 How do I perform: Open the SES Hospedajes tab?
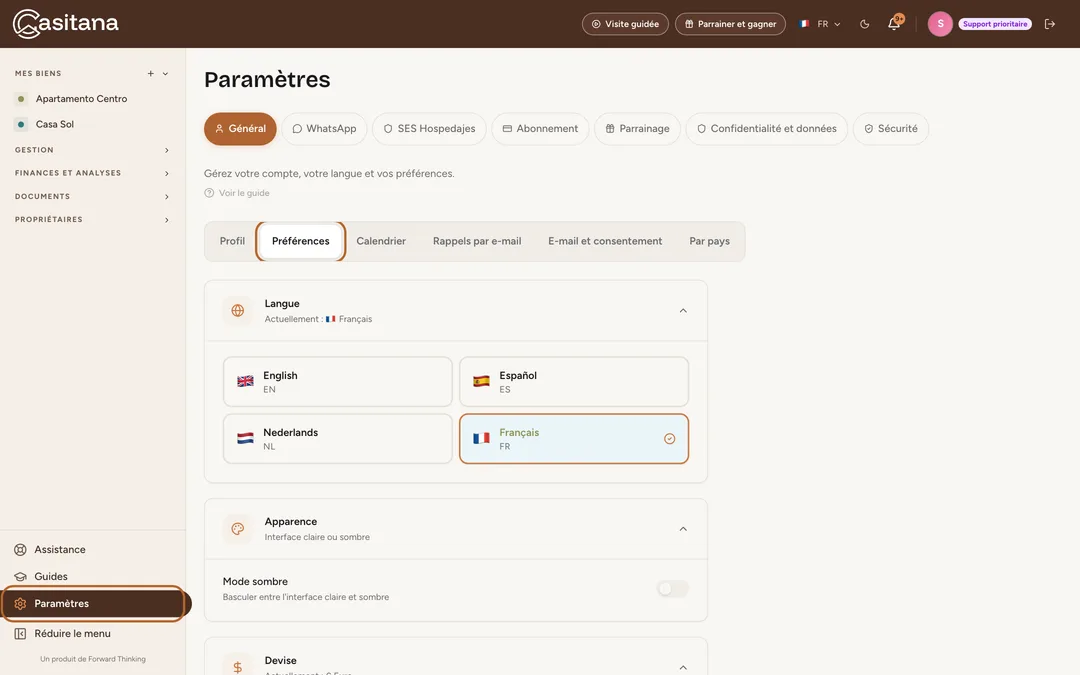[x=429, y=129]
